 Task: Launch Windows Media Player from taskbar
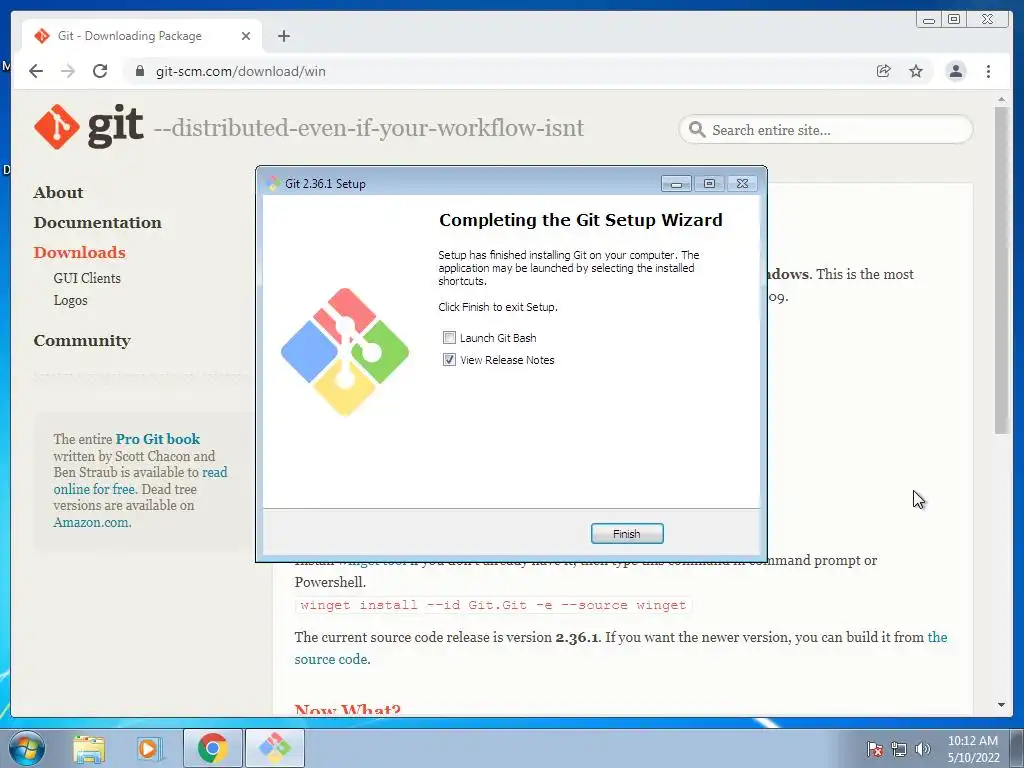click(x=150, y=748)
